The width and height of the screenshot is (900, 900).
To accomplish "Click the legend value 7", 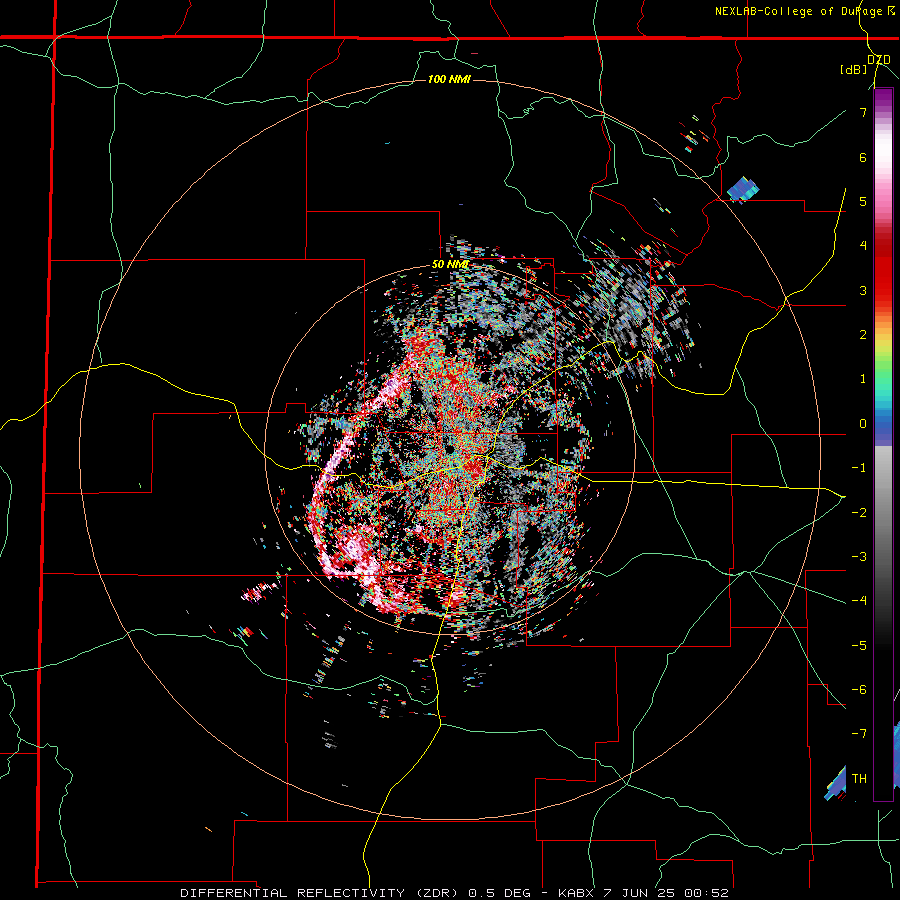I will coord(863,112).
